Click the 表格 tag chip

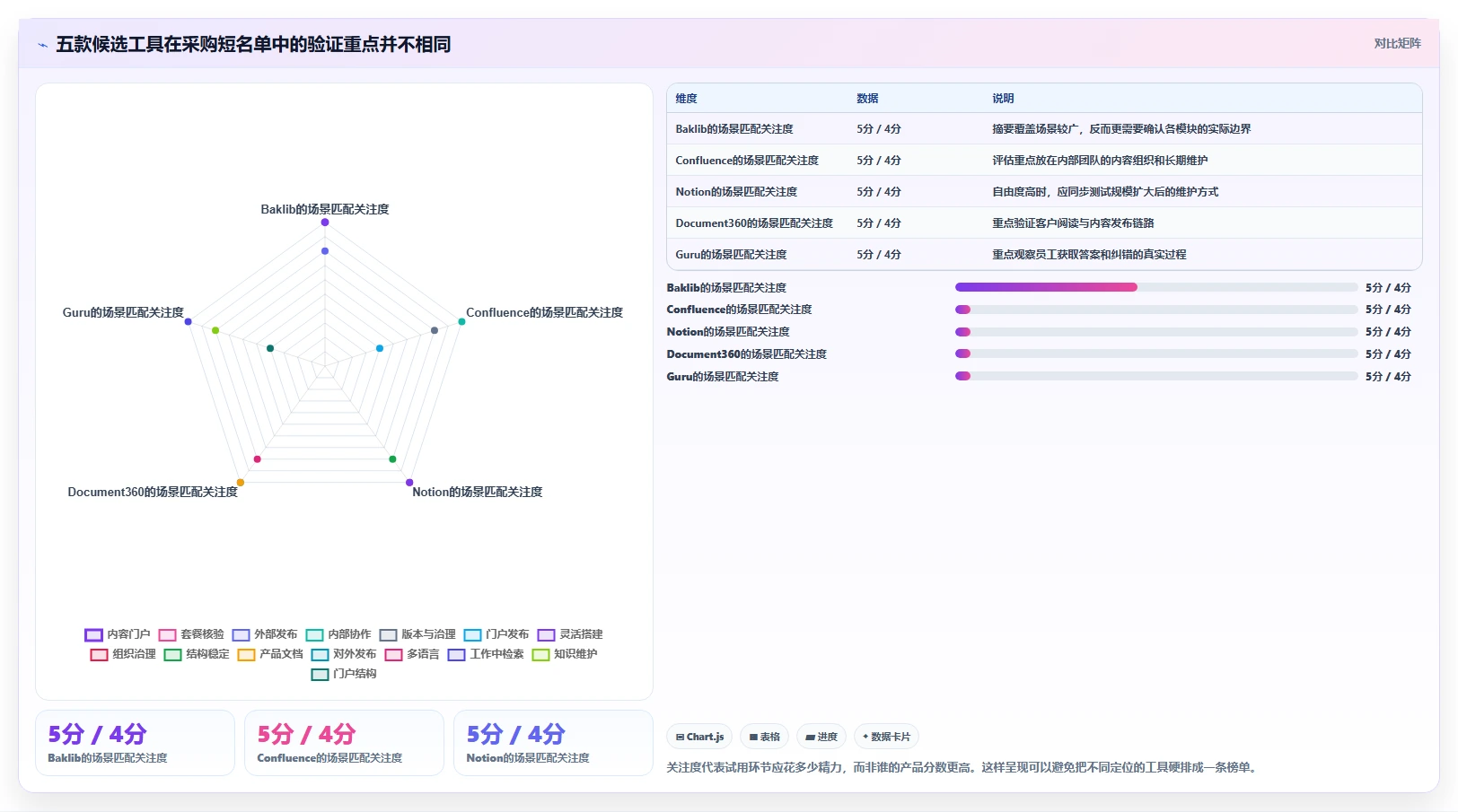point(764,737)
